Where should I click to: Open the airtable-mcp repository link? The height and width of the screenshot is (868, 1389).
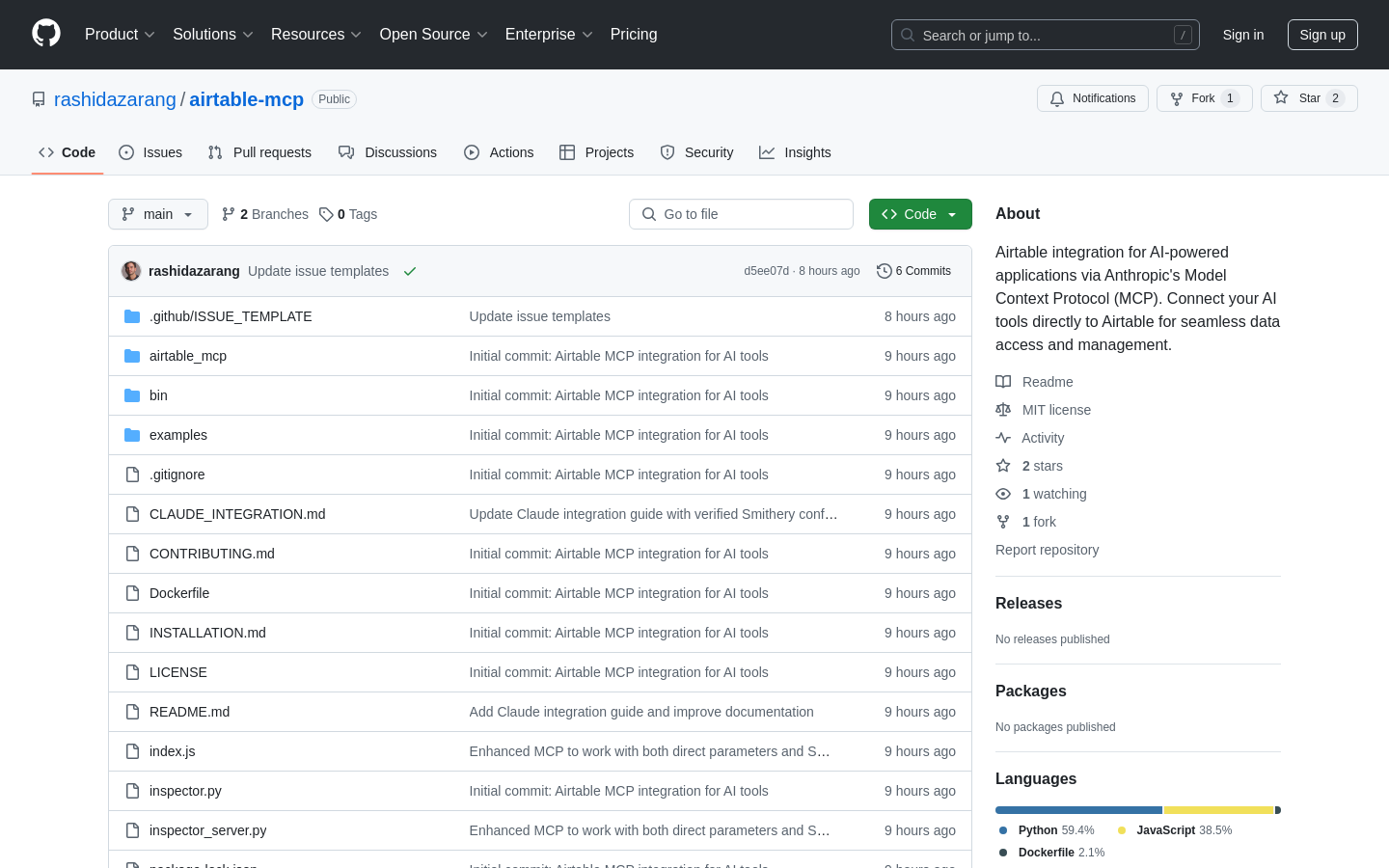pyautogui.click(x=247, y=99)
